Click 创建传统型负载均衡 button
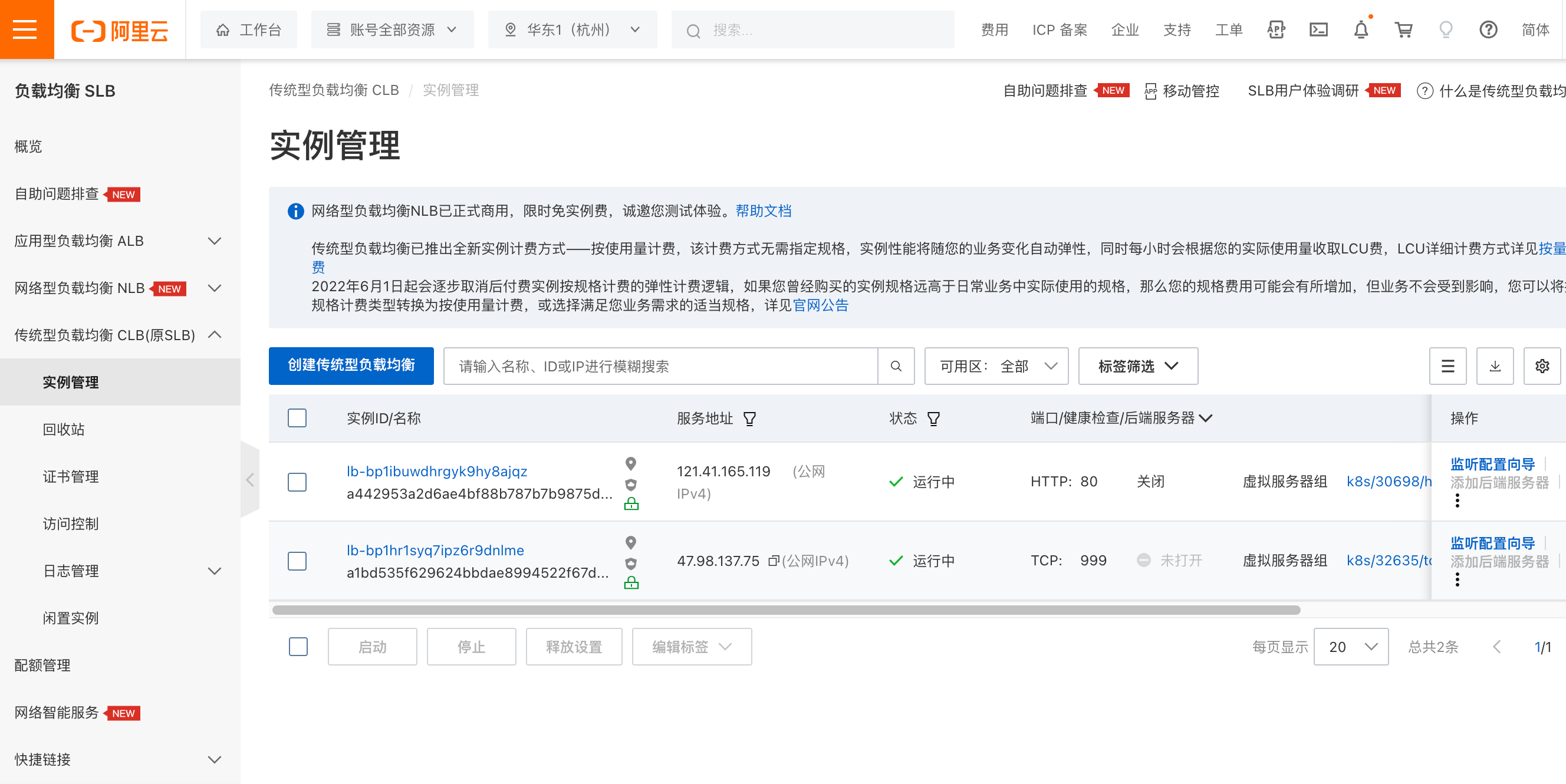 coord(351,365)
